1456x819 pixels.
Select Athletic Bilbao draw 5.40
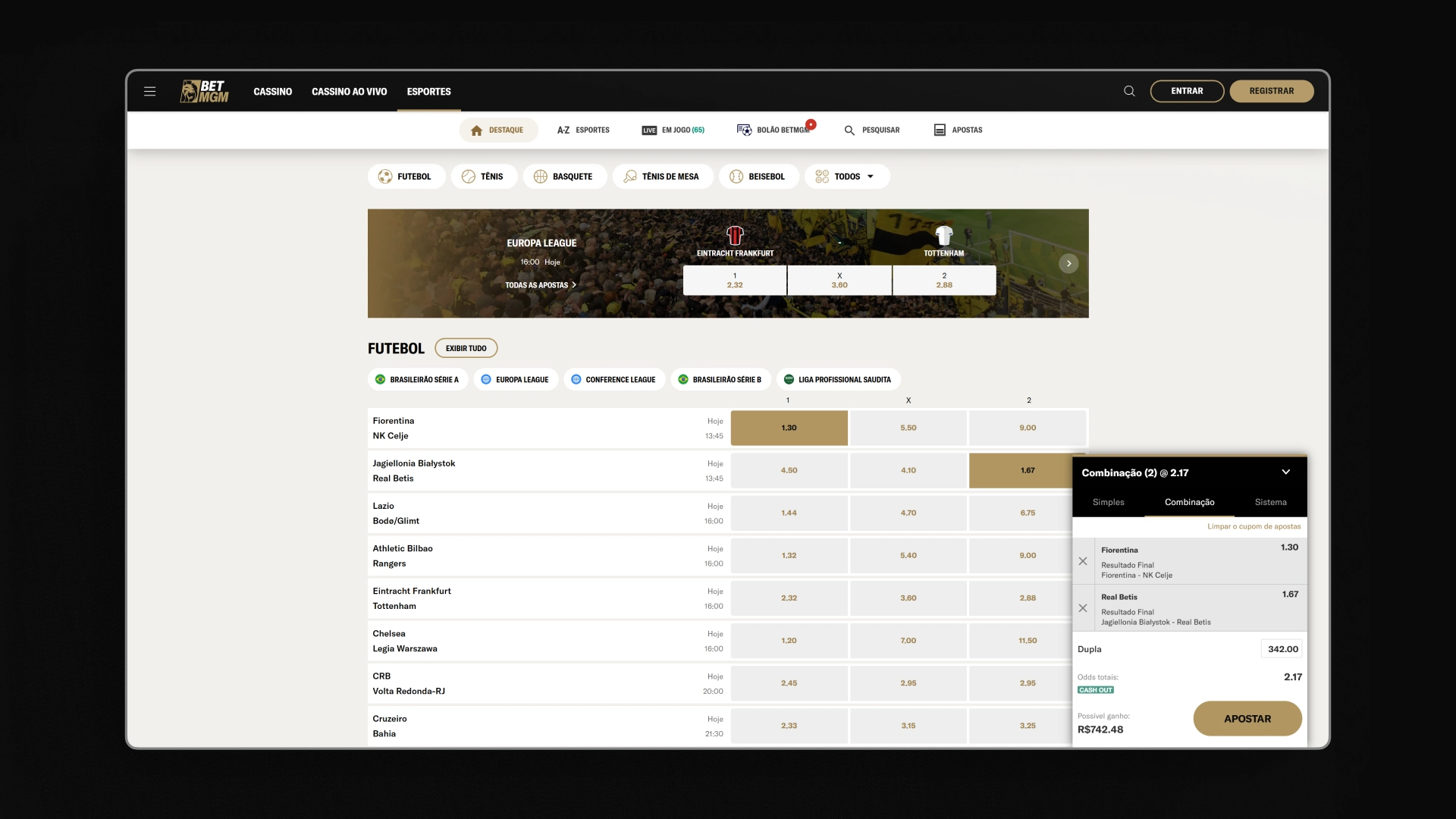(x=908, y=555)
